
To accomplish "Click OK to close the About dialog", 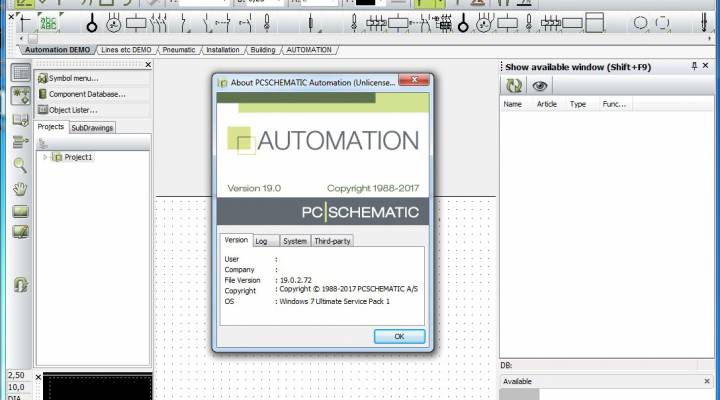I will click(x=398, y=336).
